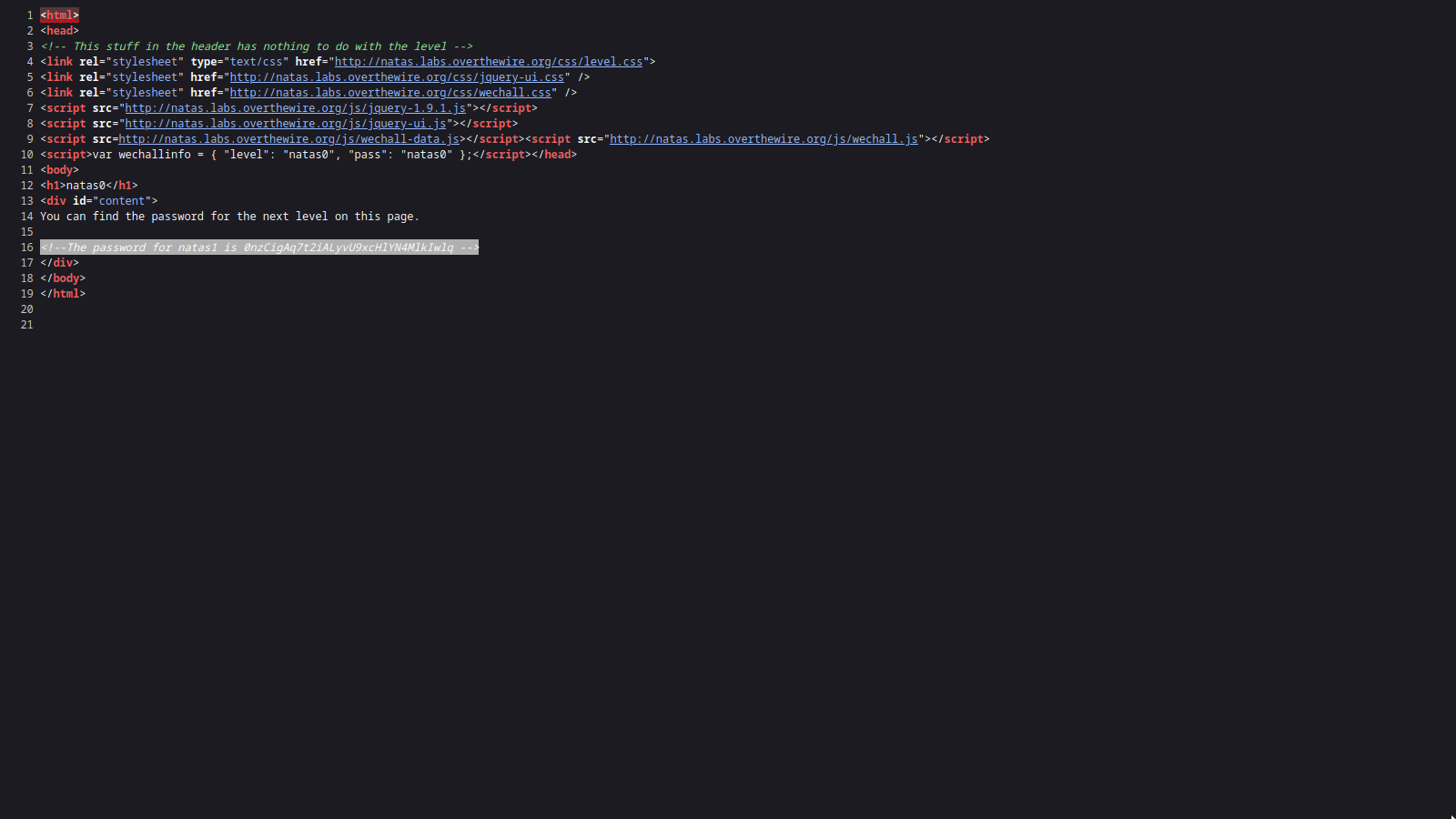Click the closing body tag on line 18
Viewport: 1456px width, 819px height.
[63, 278]
